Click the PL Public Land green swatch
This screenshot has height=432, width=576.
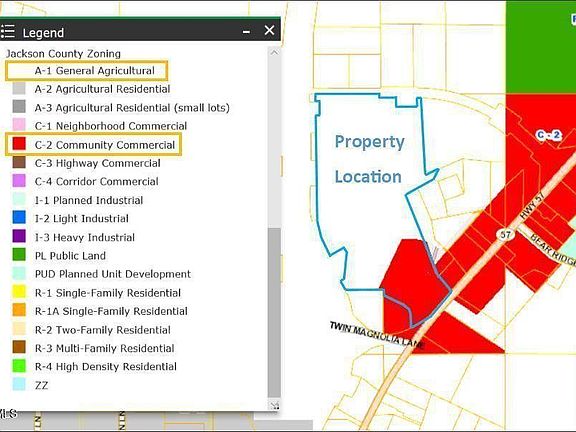pyautogui.click(x=19, y=255)
